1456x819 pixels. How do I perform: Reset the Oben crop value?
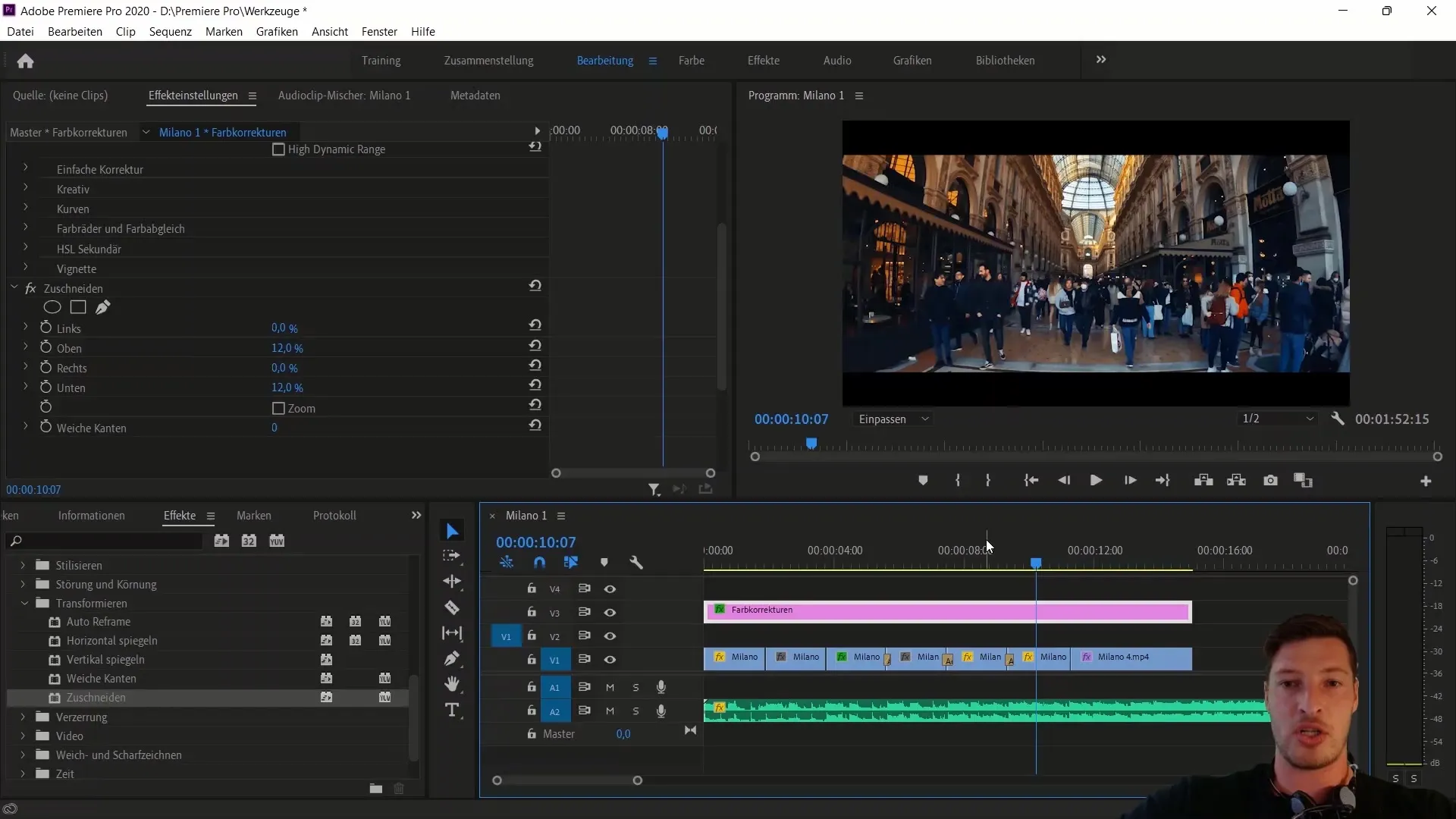tap(535, 346)
